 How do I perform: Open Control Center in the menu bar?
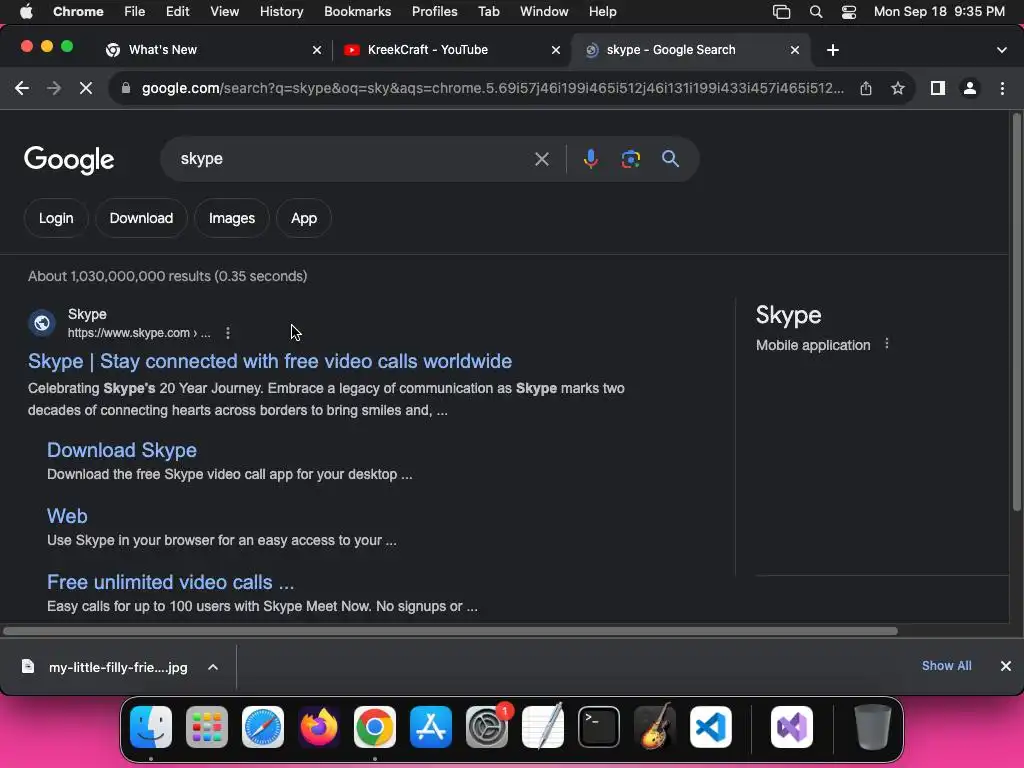[848, 12]
